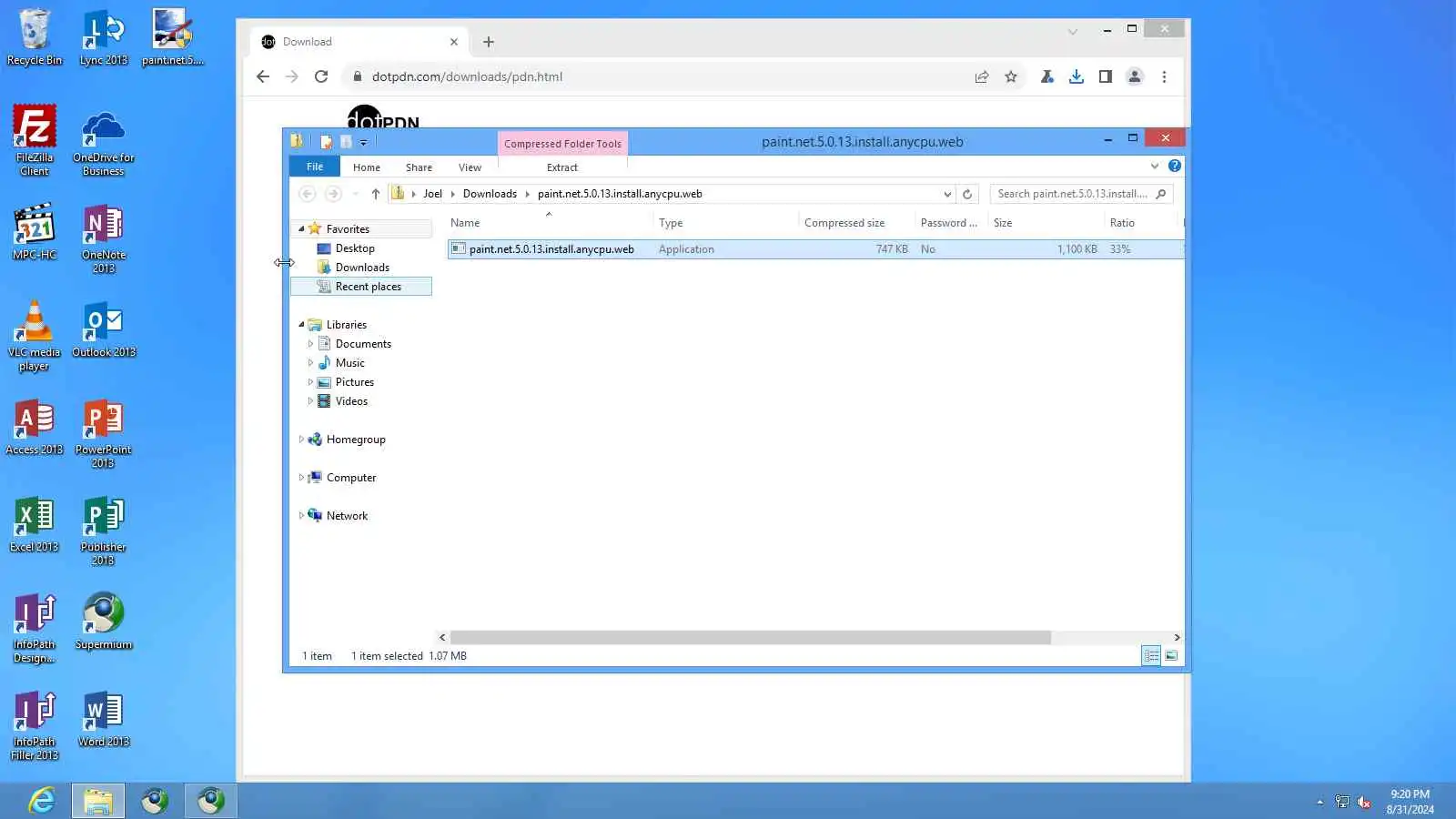Switch to Large icons view in Explorer
This screenshot has width=1456, height=819.
pos(1171,655)
